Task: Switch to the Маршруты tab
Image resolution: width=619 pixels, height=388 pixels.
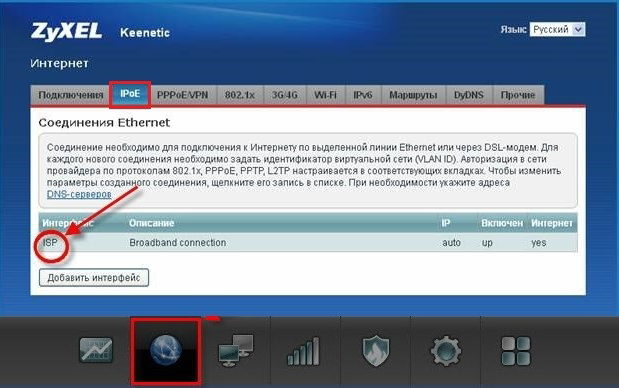Action: click(x=413, y=95)
